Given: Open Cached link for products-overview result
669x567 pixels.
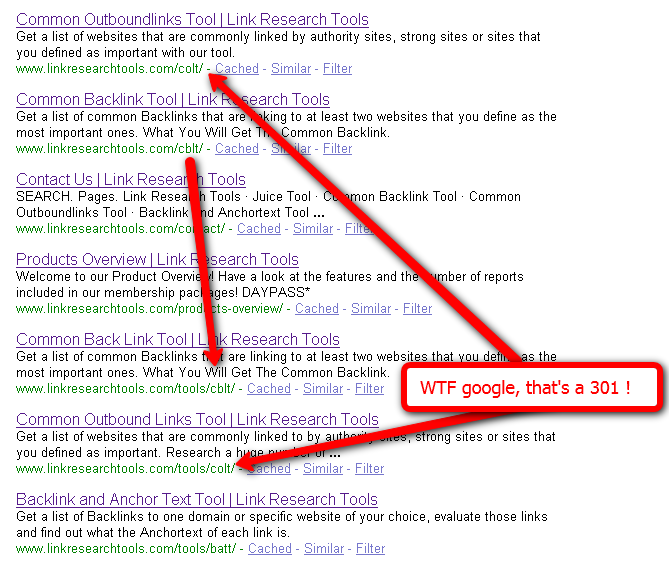Looking at the screenshot, I should (317, 308).
